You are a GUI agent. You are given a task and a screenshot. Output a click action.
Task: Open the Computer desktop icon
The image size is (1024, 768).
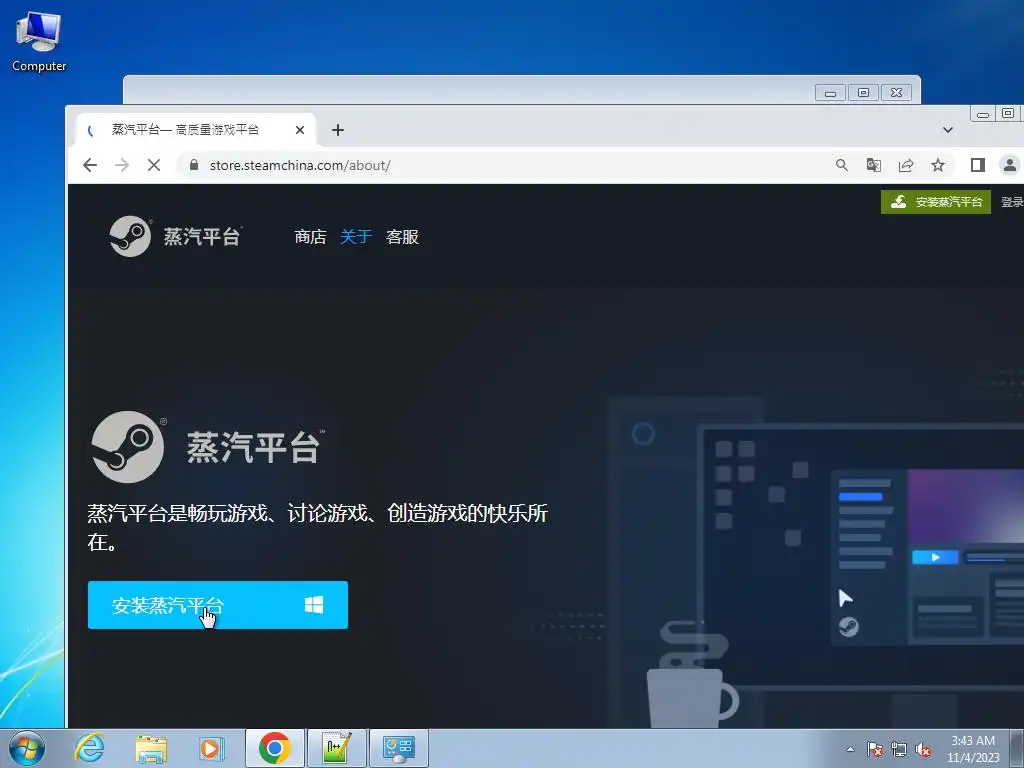[39, 40]
